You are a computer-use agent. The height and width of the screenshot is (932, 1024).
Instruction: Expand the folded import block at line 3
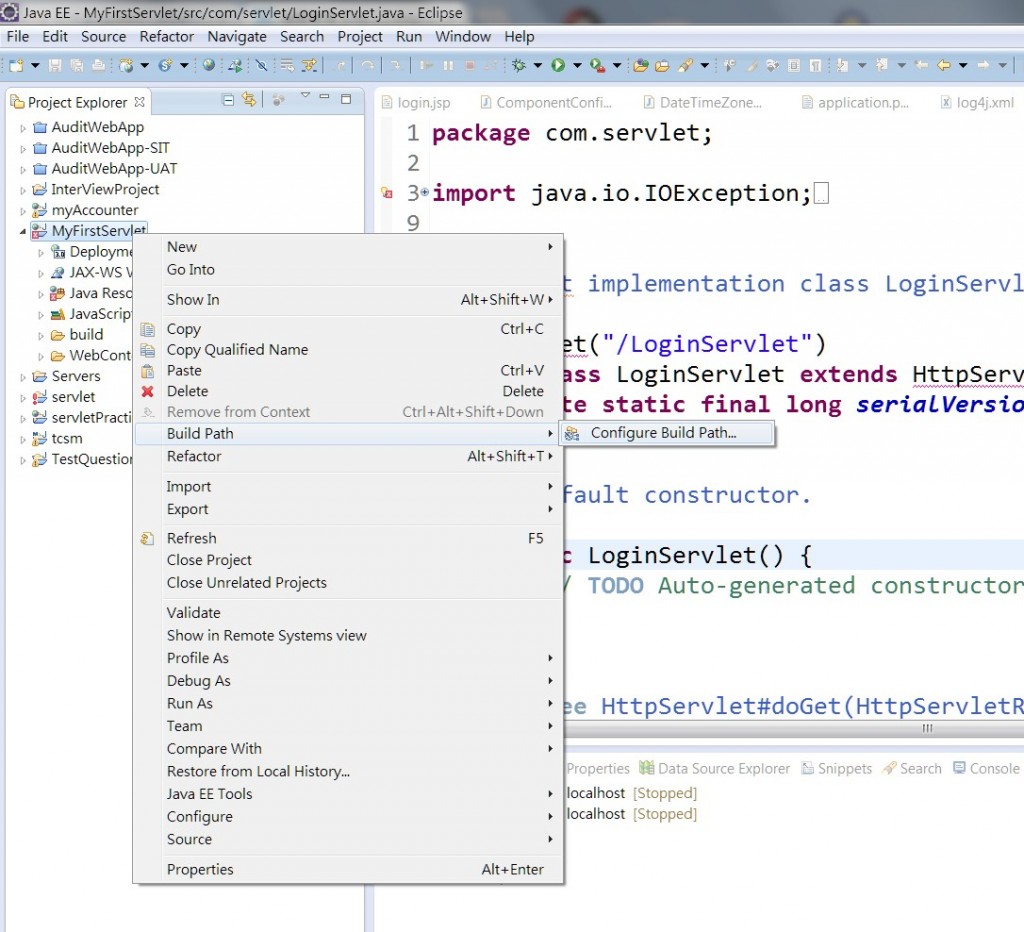tap(424, 192)
